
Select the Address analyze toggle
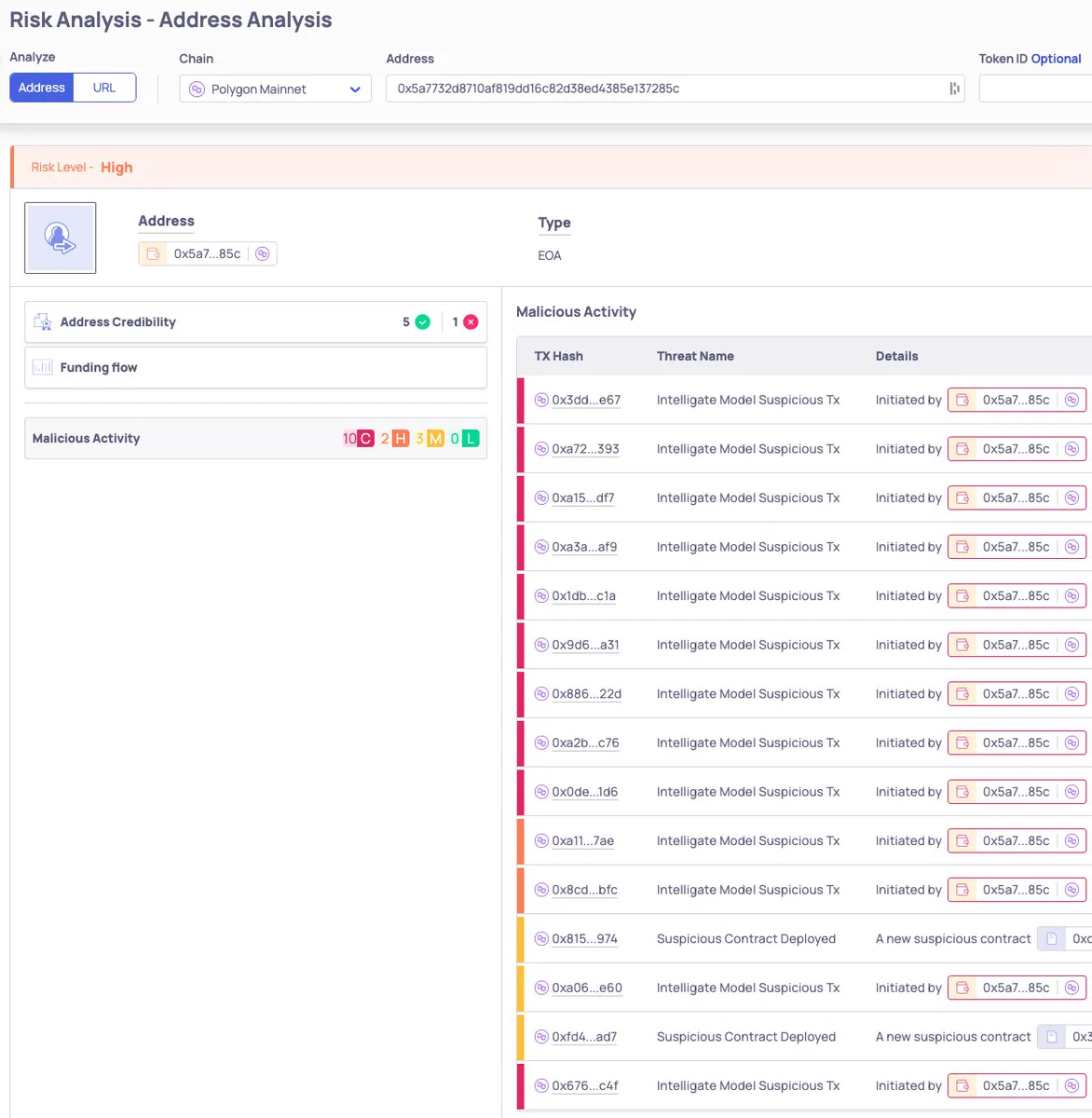point(42,88)
